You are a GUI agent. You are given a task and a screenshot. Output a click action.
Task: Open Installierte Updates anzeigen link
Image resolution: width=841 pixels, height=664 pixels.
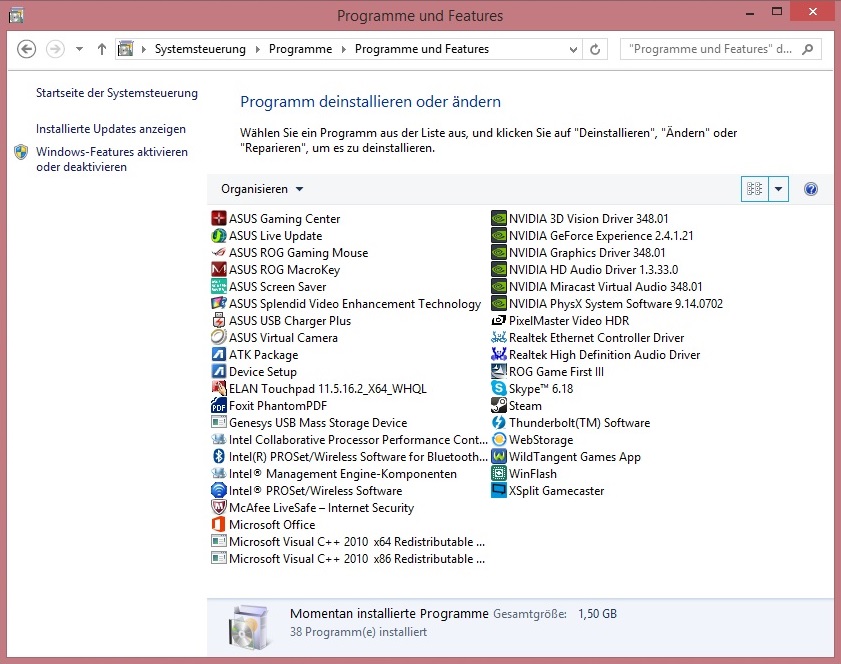coord(110,129)
